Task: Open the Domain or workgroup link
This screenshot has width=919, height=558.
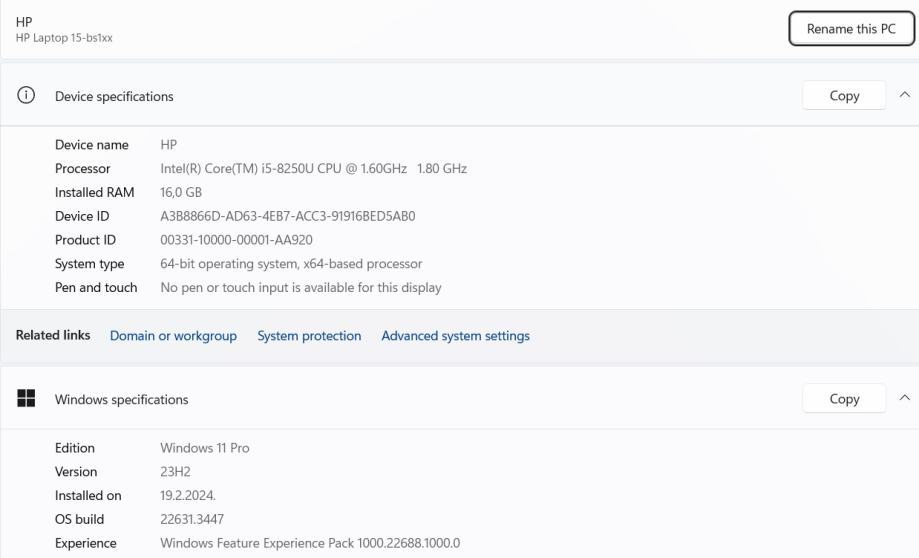Action: 173,336
